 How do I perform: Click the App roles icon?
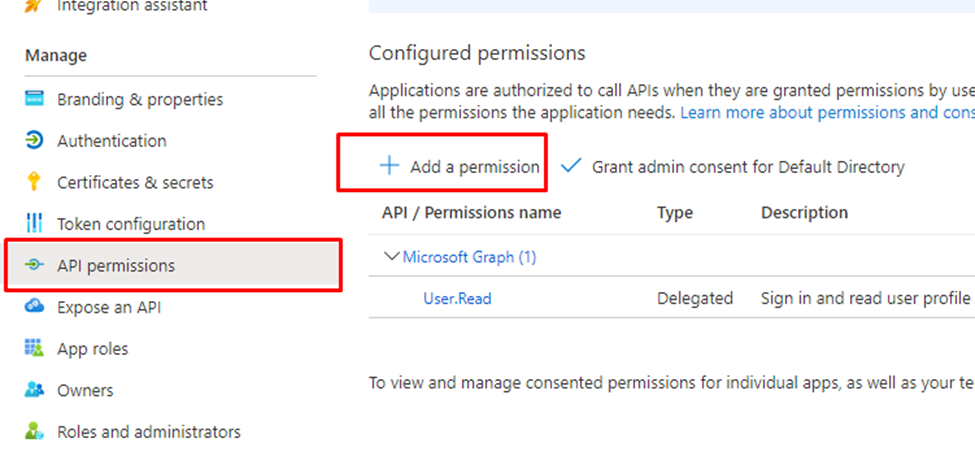[x=35, y=349]
